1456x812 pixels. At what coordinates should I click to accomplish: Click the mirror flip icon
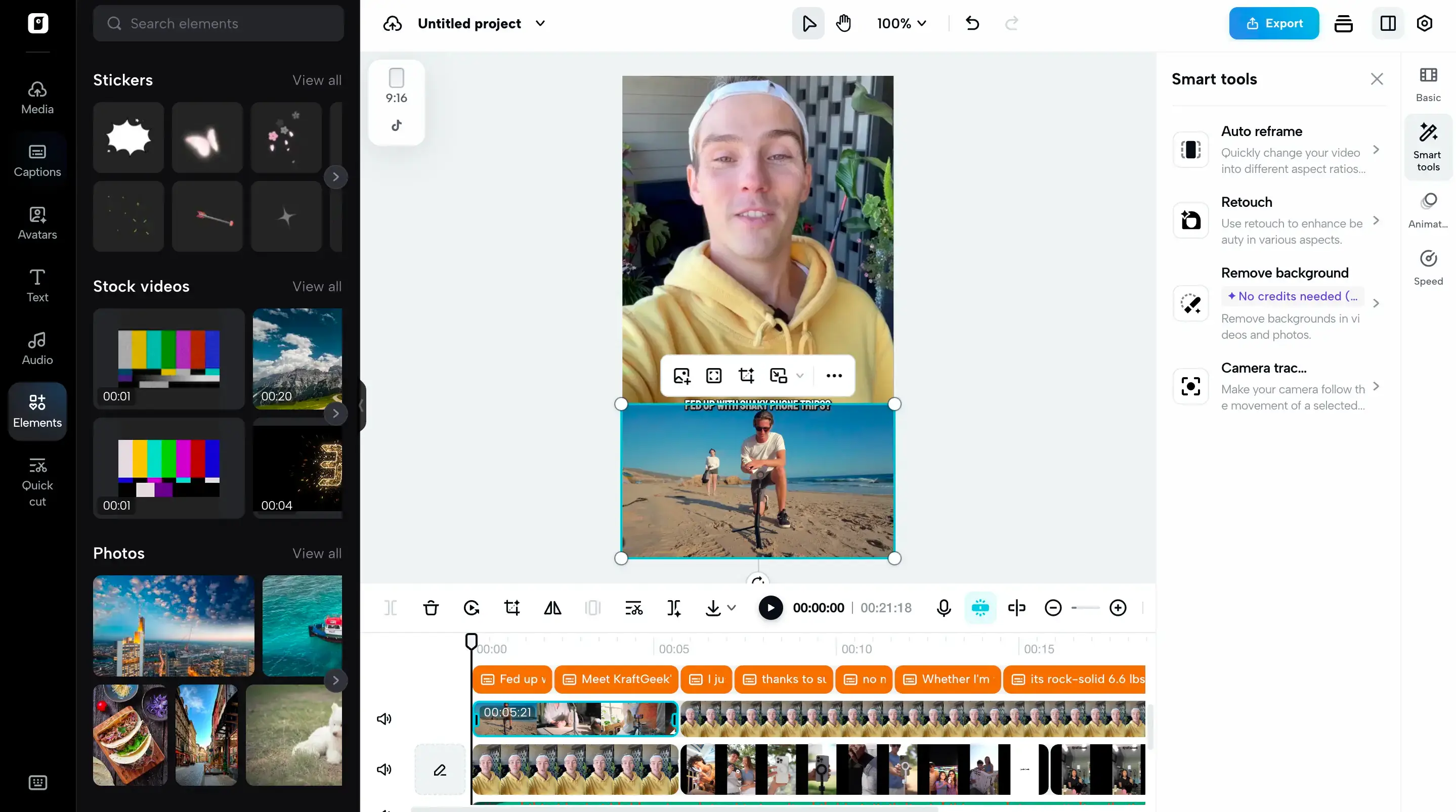pos(552,608)
